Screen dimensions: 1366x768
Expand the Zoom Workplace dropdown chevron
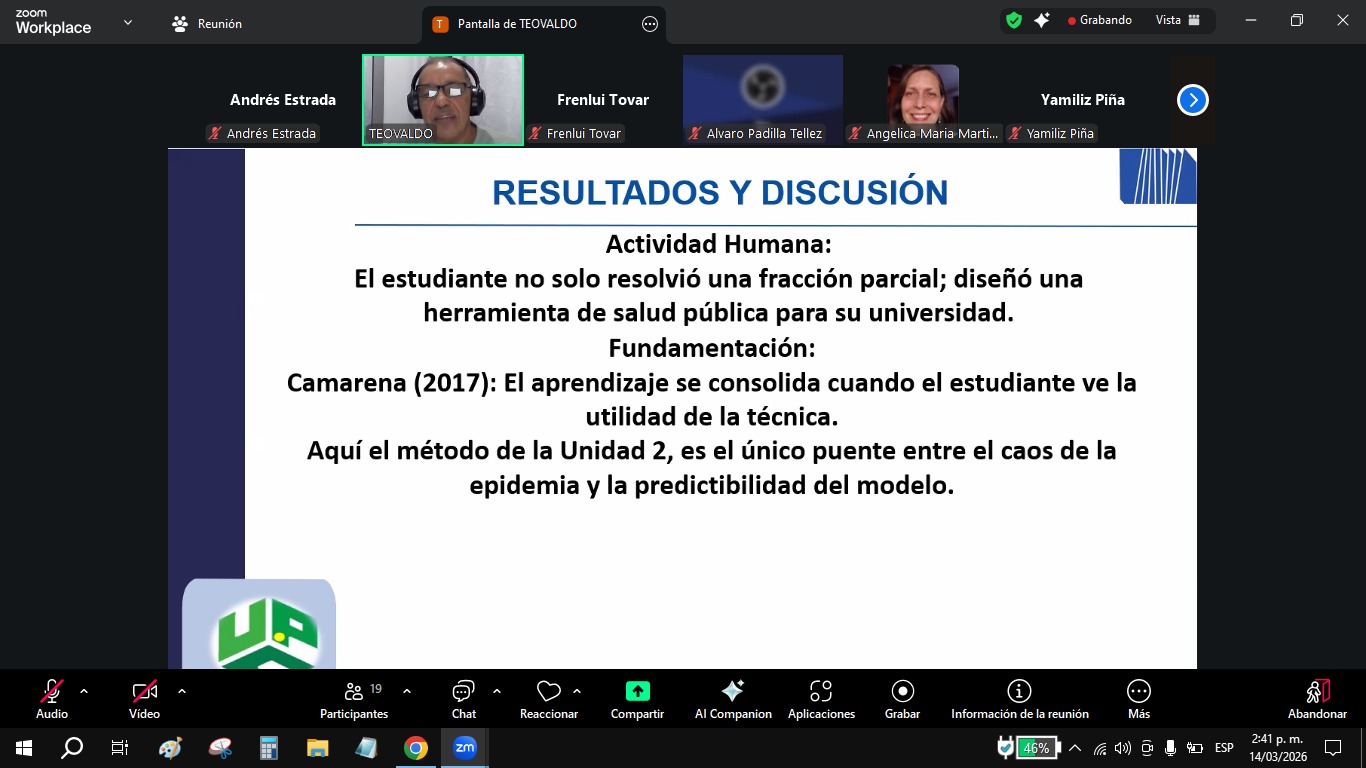[127, 22]
